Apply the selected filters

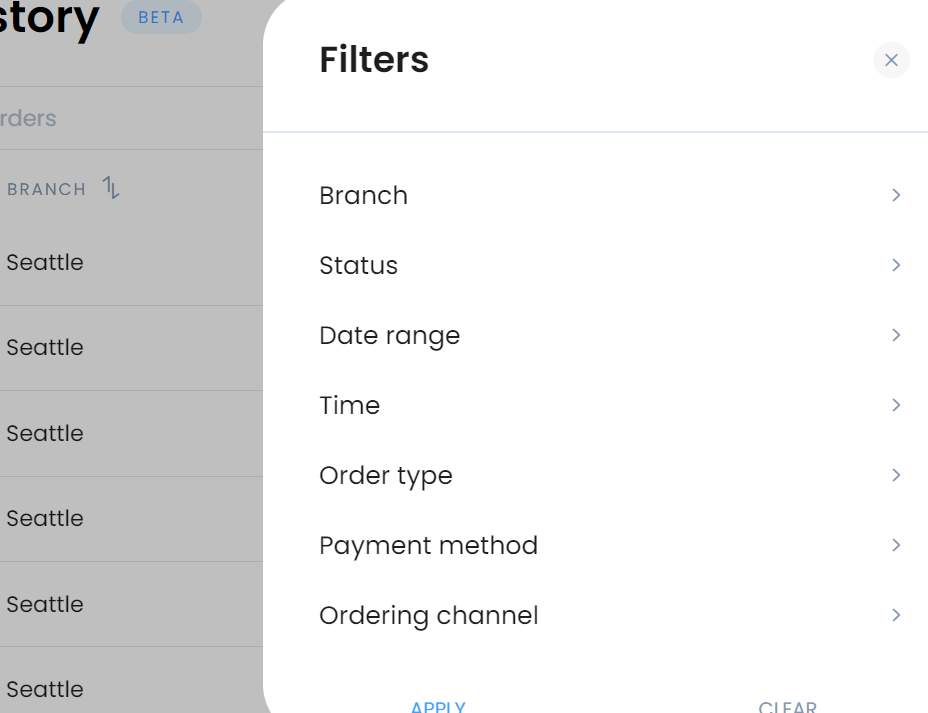(x=438, y=706)
